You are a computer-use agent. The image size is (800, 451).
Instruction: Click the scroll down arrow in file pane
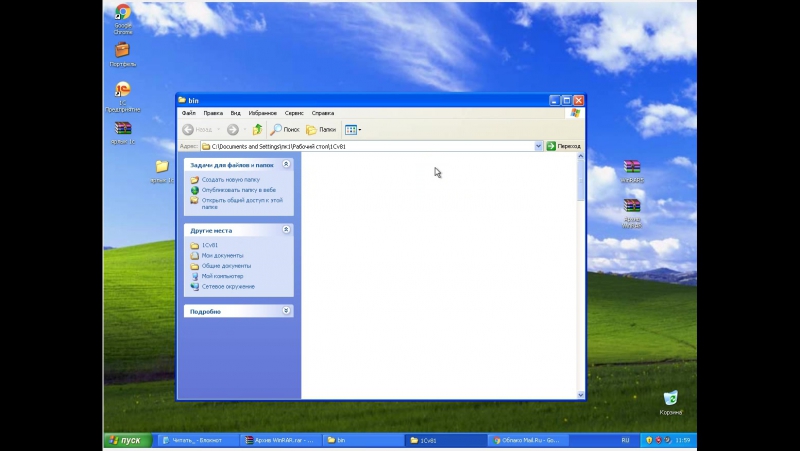point(581,395)
